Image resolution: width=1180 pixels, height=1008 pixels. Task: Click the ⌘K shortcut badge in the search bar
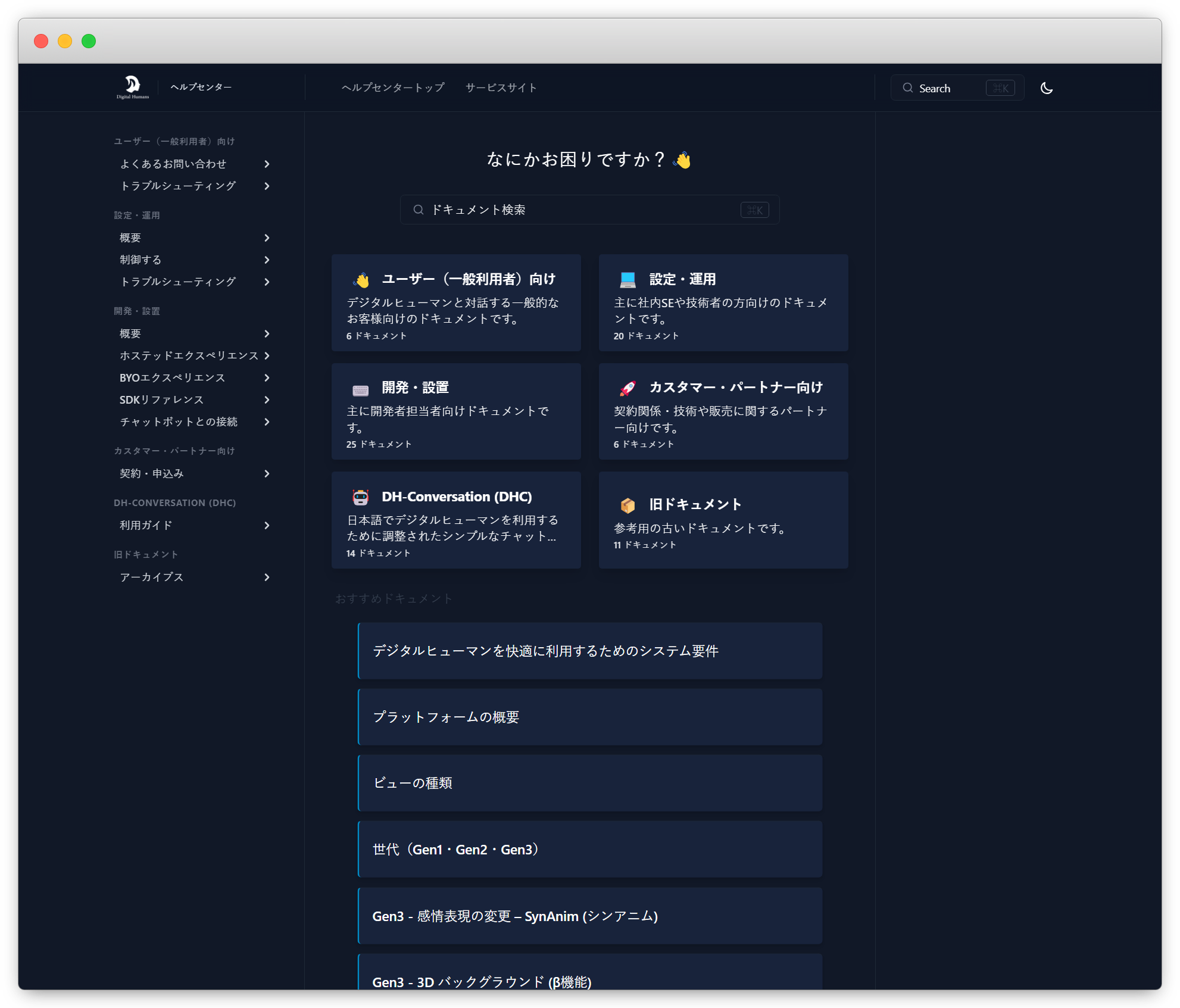[754, 210]
